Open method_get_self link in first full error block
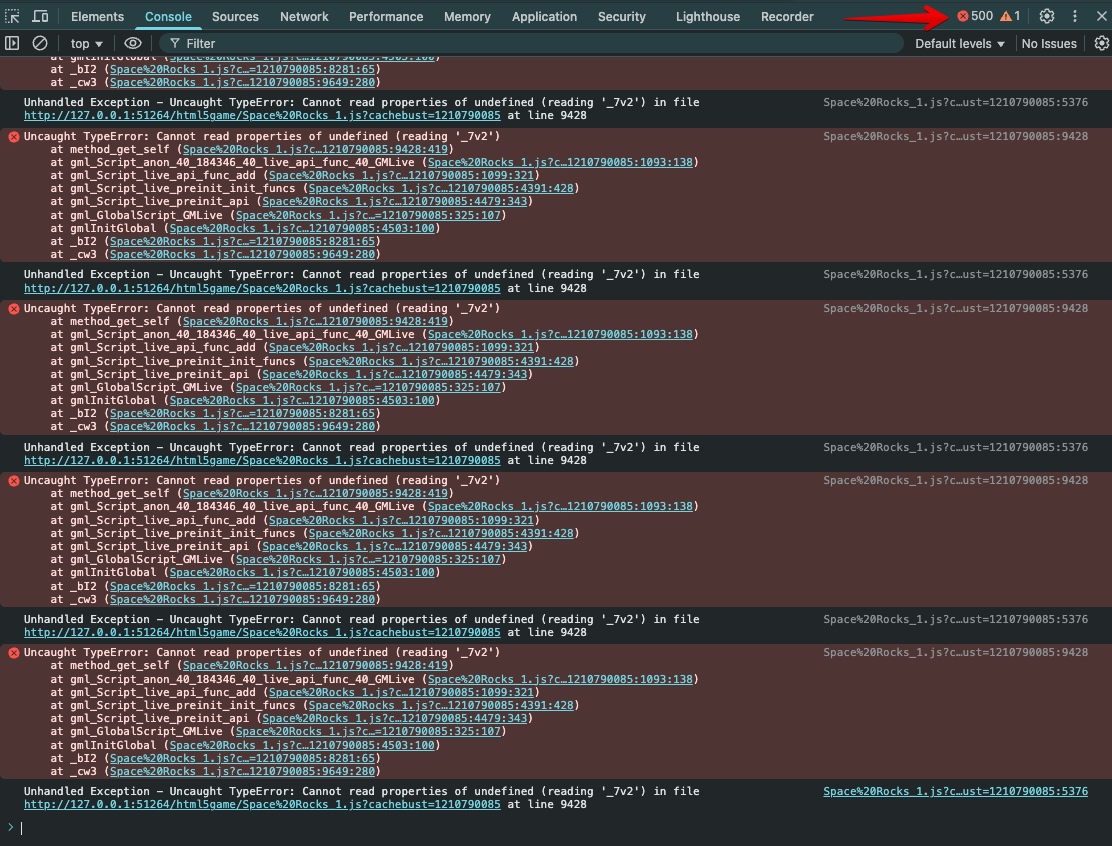The image size is (1112, 846). 316,150
